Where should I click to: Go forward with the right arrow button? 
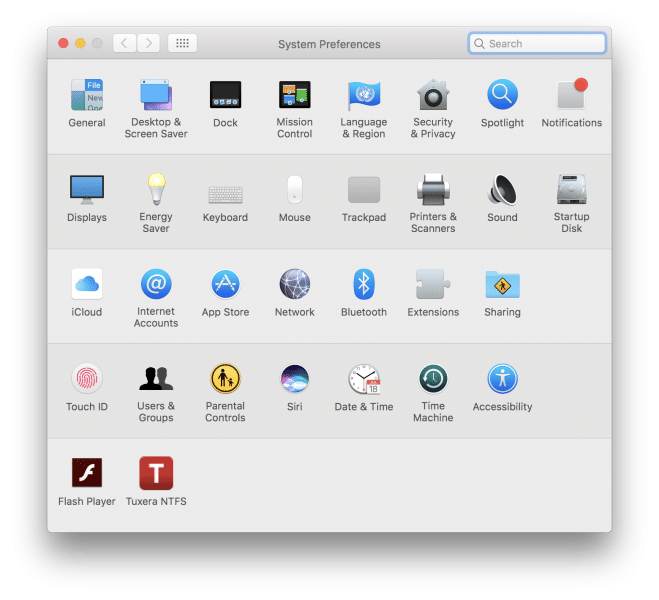pyautogui.click(x=148, y=43)
